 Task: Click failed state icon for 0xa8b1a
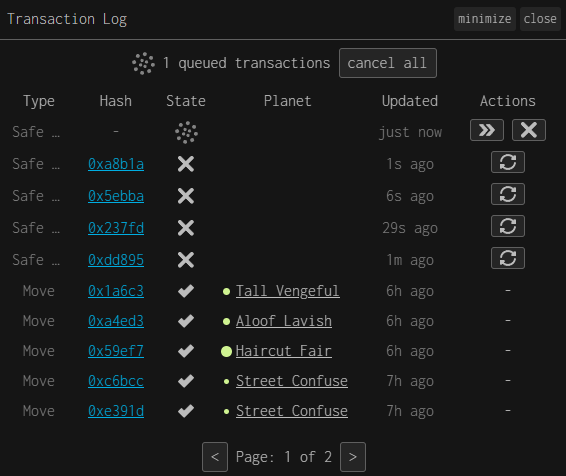click(186, 164)
